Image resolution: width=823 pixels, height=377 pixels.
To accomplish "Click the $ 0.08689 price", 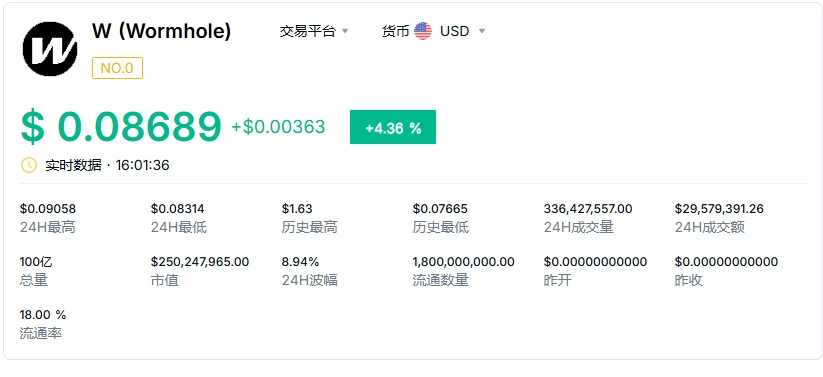I will coord(121,127).
